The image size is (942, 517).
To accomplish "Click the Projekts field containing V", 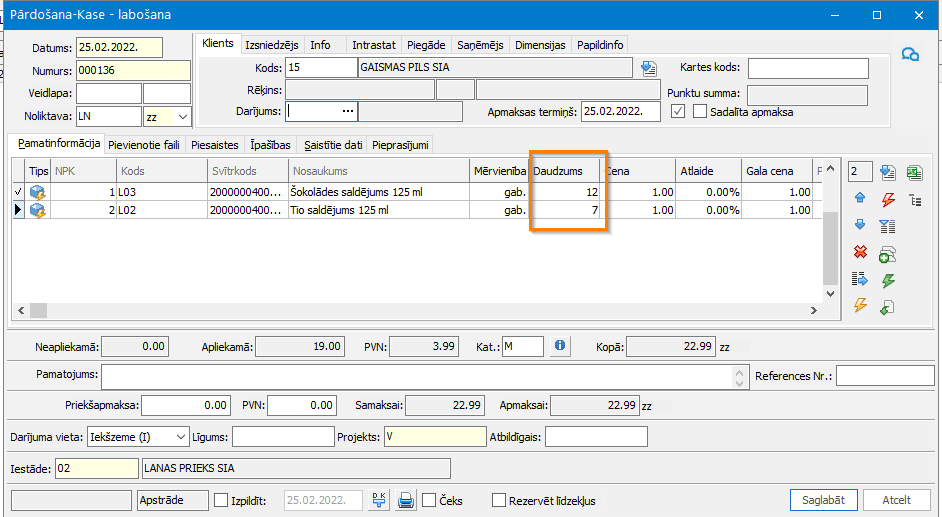I will point(435,437).
